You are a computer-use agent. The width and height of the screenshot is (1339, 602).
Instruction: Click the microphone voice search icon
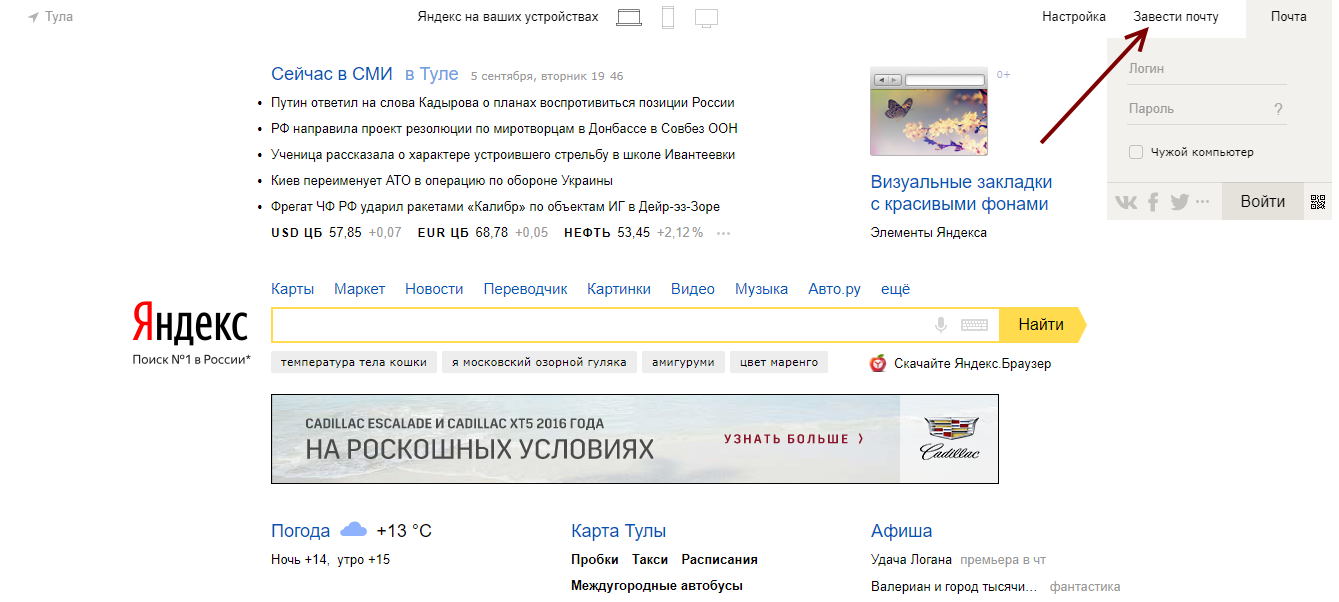[940, 325]
